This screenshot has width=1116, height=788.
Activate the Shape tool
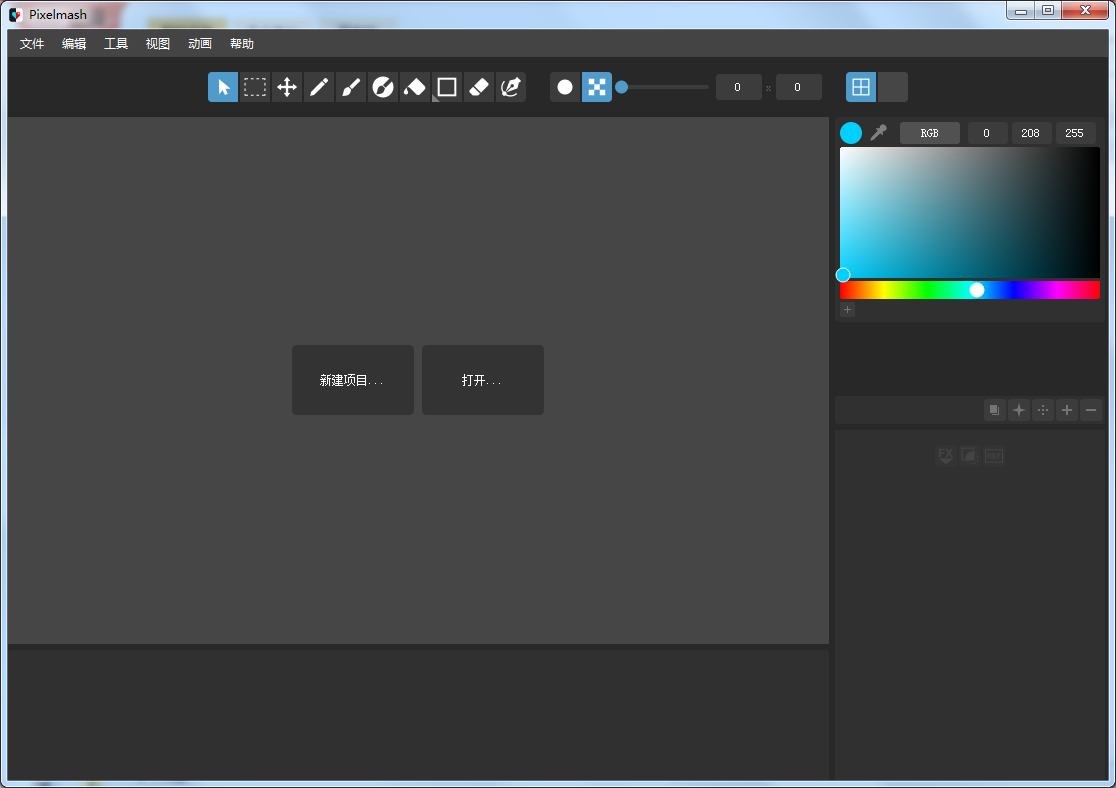pyautogui.click(x=447, y=87)
